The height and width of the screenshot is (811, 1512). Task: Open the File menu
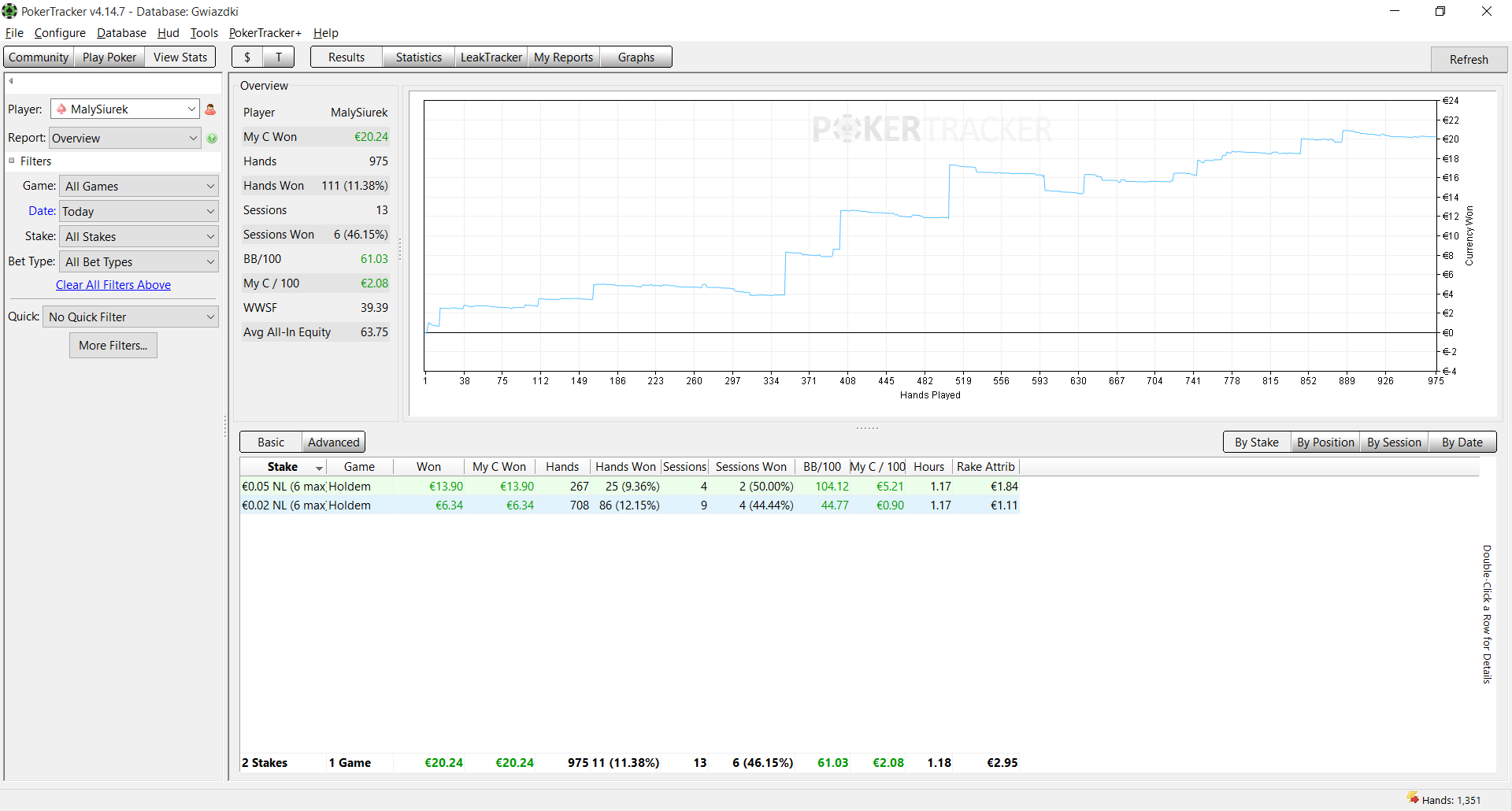click(x=14, y=33)
